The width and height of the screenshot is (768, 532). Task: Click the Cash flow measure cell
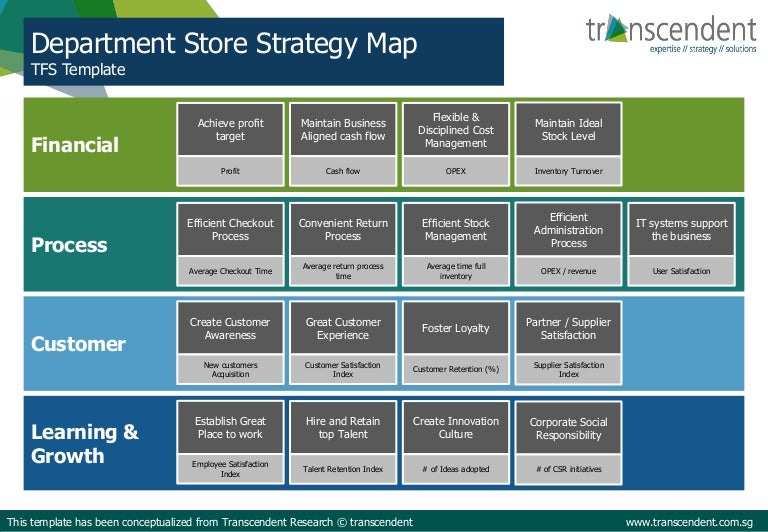coord(343,171)
